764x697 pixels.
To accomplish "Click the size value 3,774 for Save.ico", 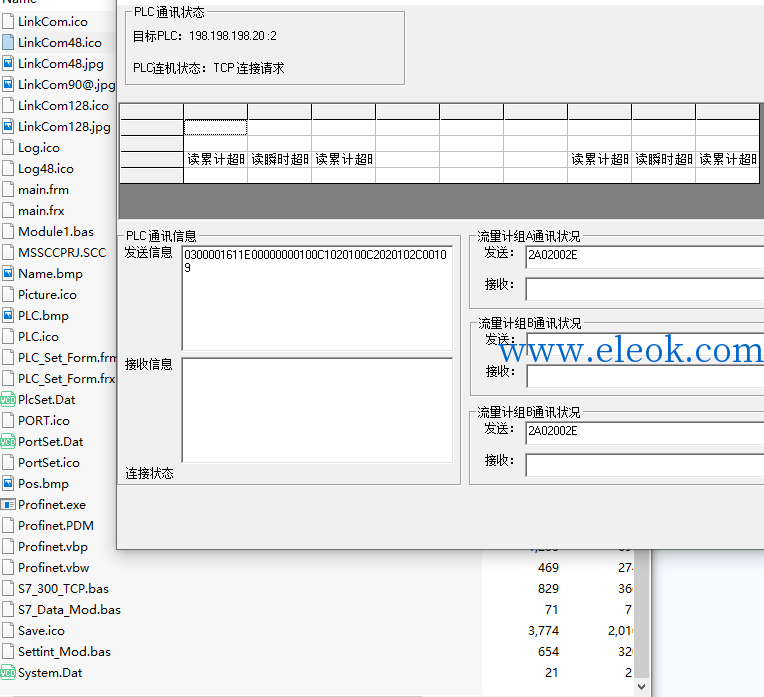I will (543, 631).
